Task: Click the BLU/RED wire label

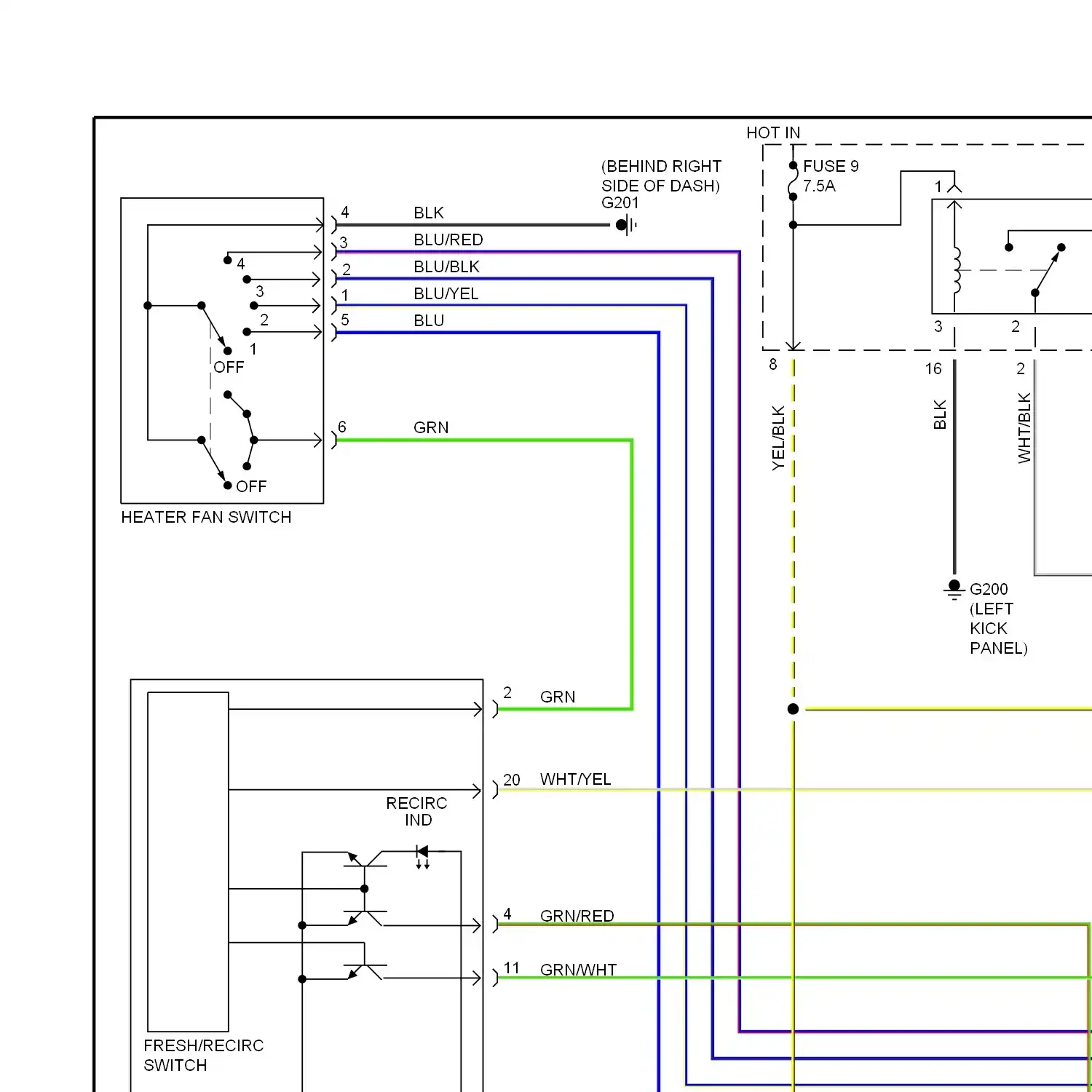Action: [448, 240]
